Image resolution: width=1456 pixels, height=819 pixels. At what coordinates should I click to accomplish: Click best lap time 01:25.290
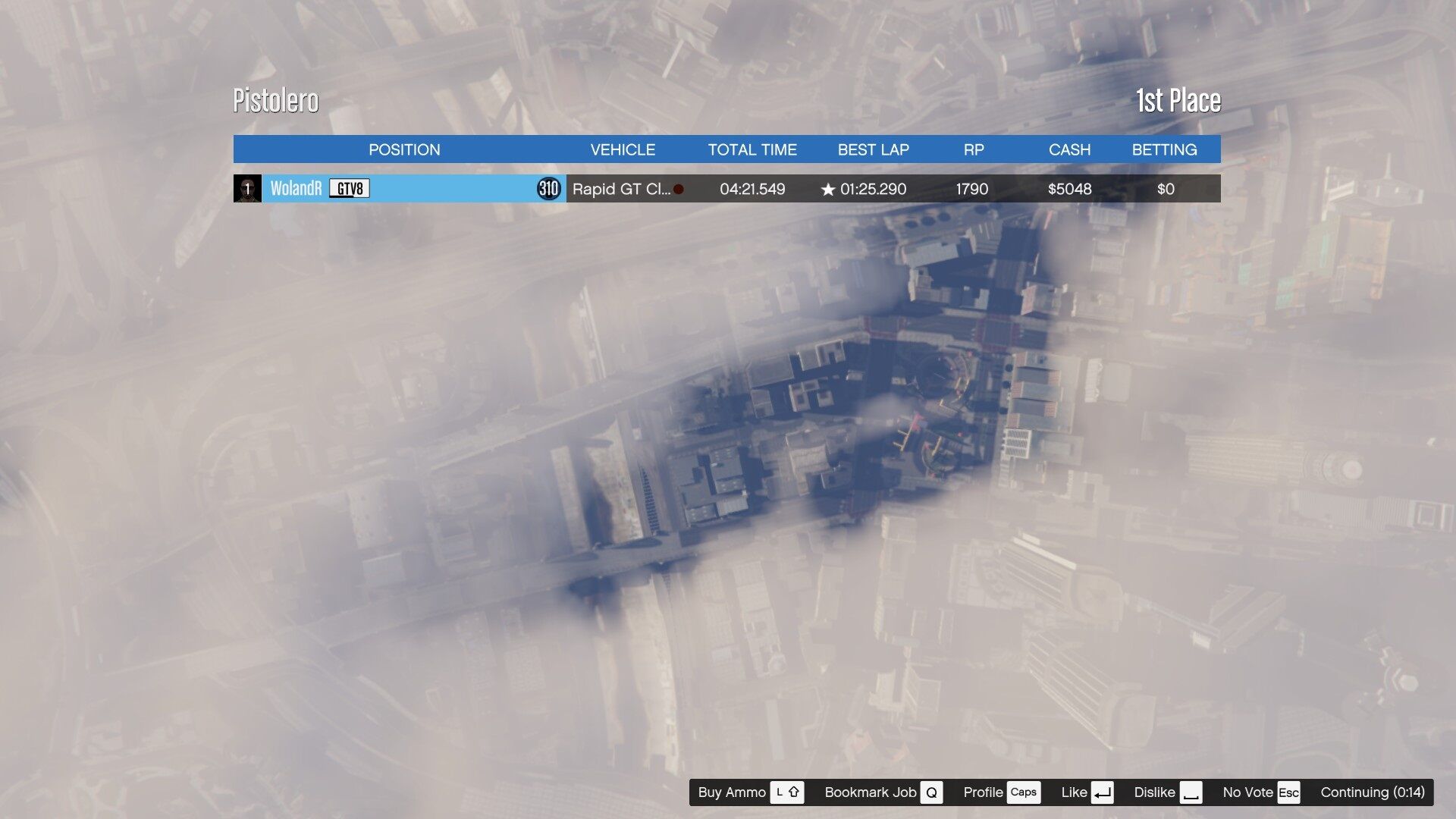click(873, 189)
